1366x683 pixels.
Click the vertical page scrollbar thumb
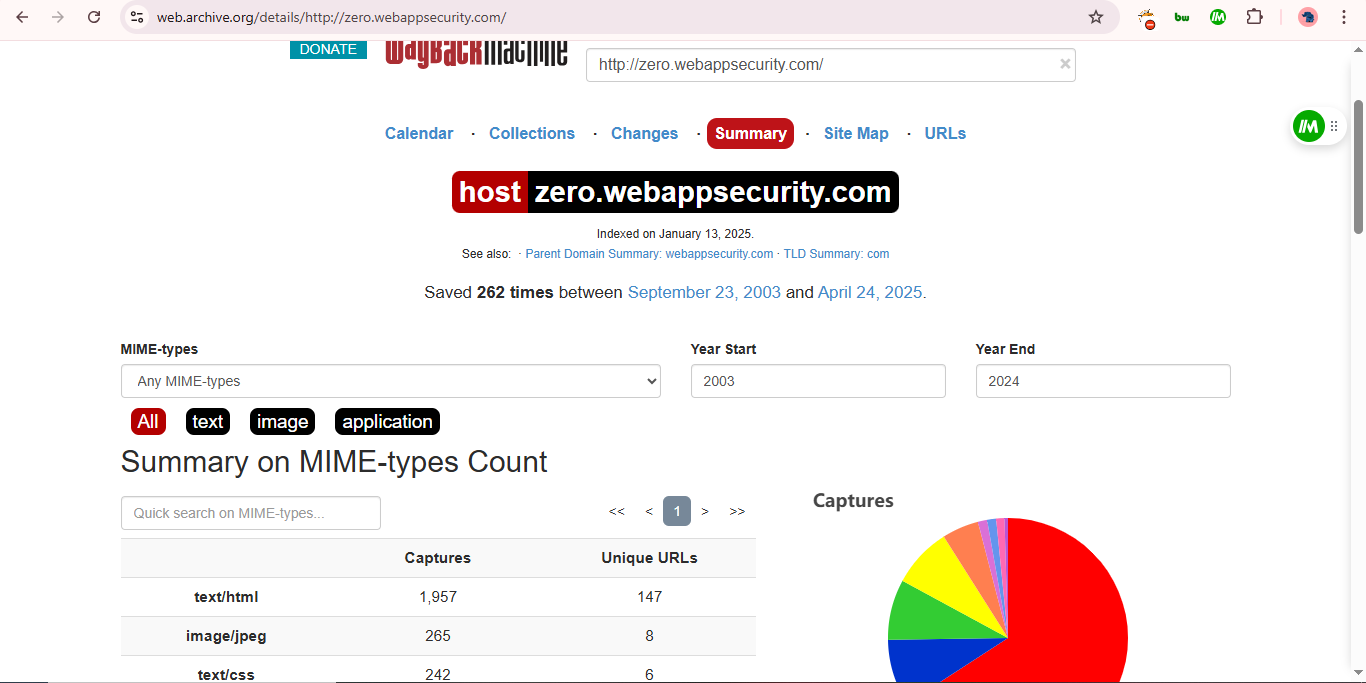[1358, 167]
